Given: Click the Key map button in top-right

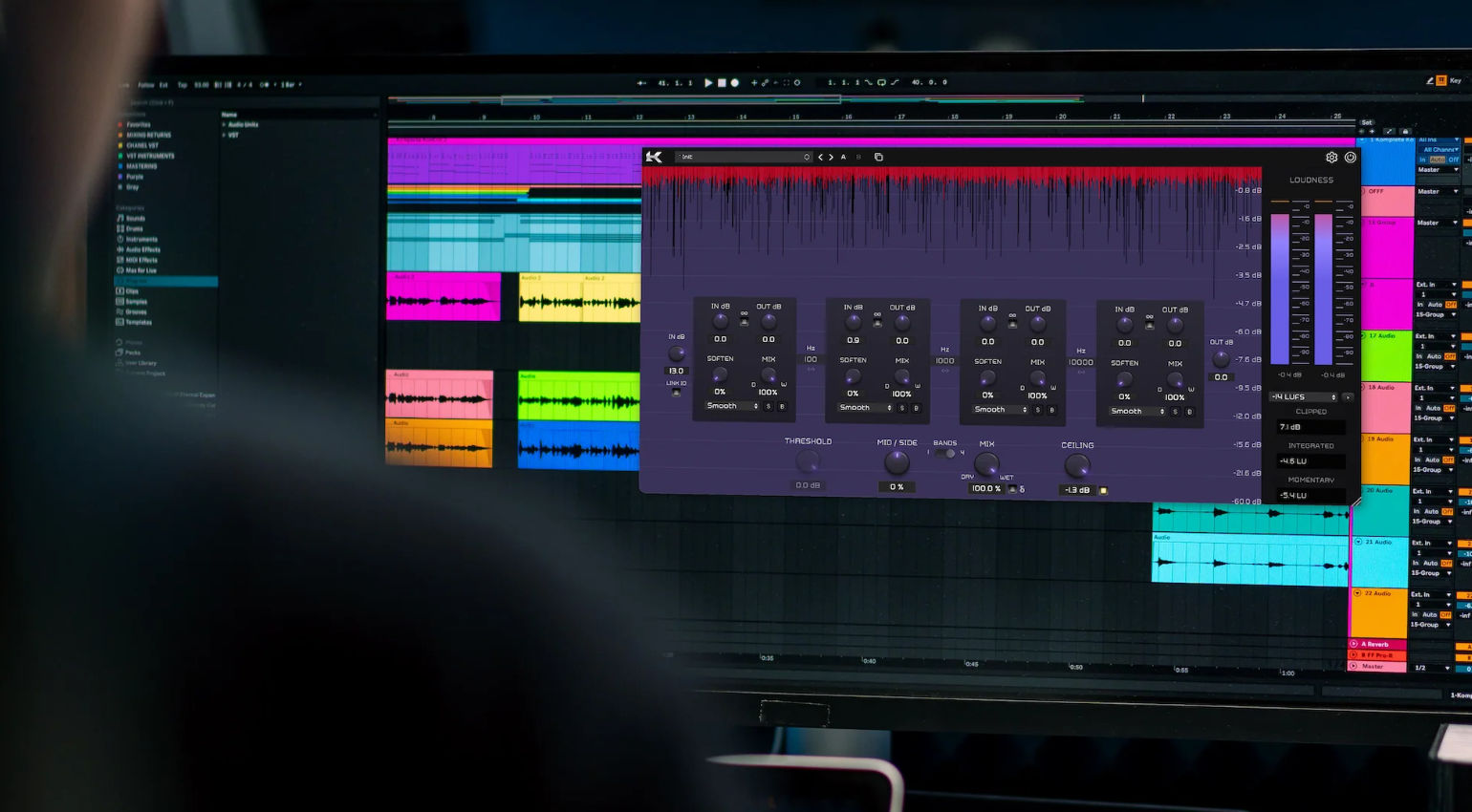Looking at the screenshot, I should pyautogui.click(x=1456, y=81).
